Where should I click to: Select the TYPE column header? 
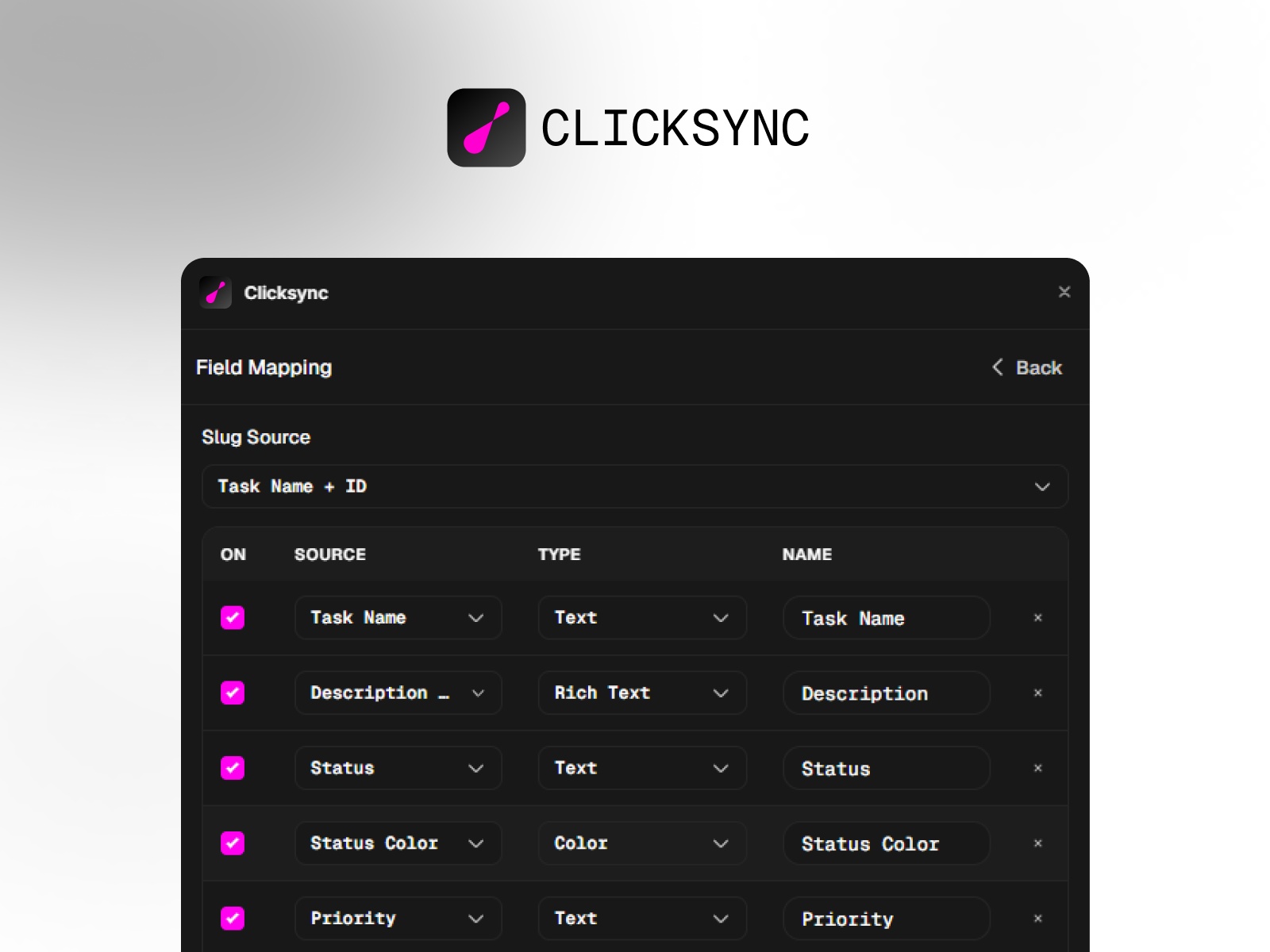pyautogui.click(x=559, y=555)
